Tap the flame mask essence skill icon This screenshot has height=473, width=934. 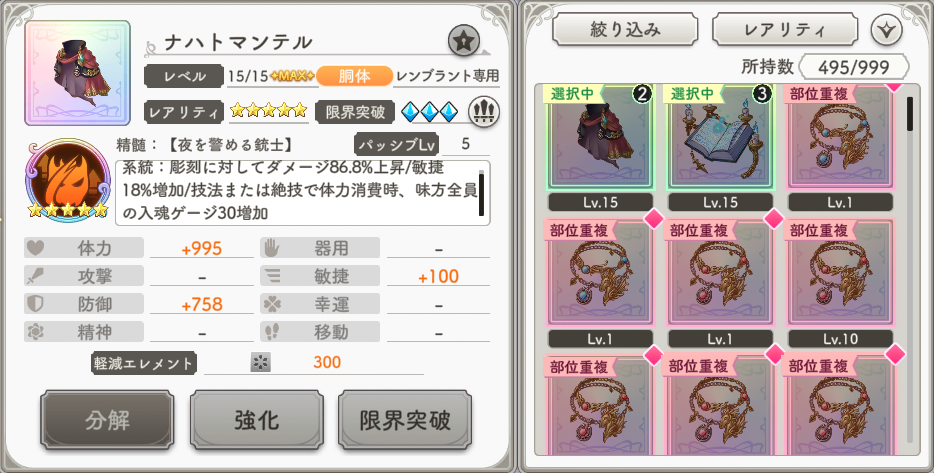[68, 180]
